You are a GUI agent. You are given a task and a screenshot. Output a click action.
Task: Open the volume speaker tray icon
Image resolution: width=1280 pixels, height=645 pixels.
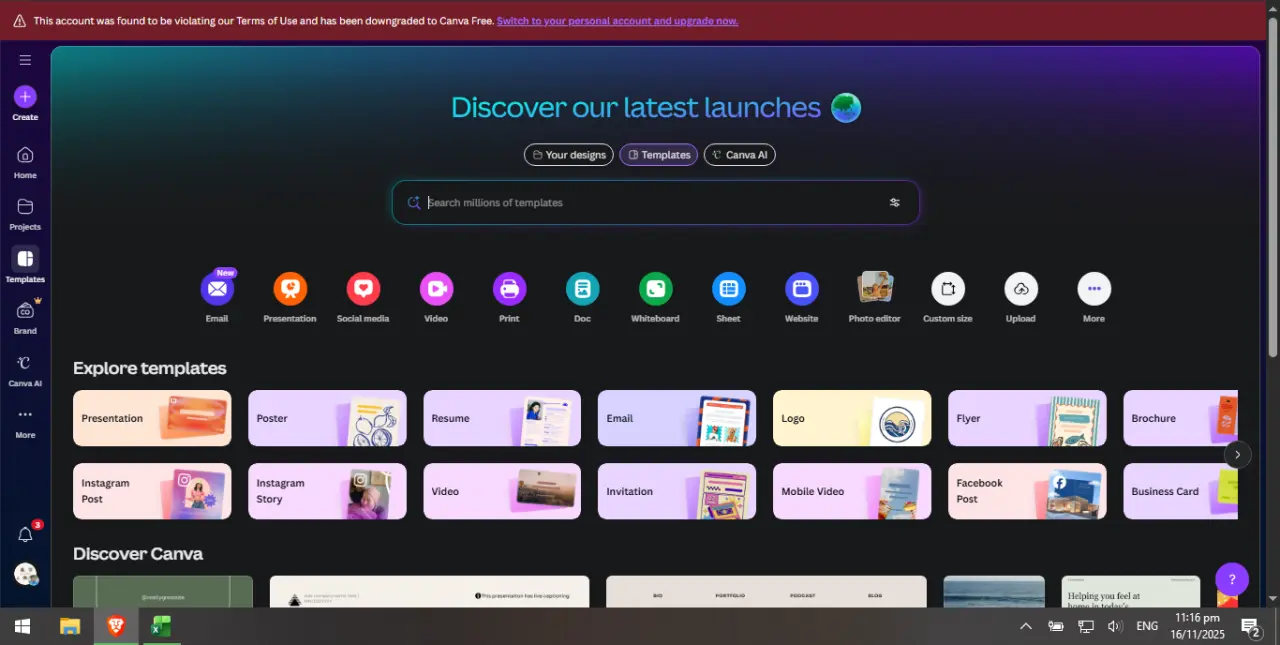click(1115, 627)
